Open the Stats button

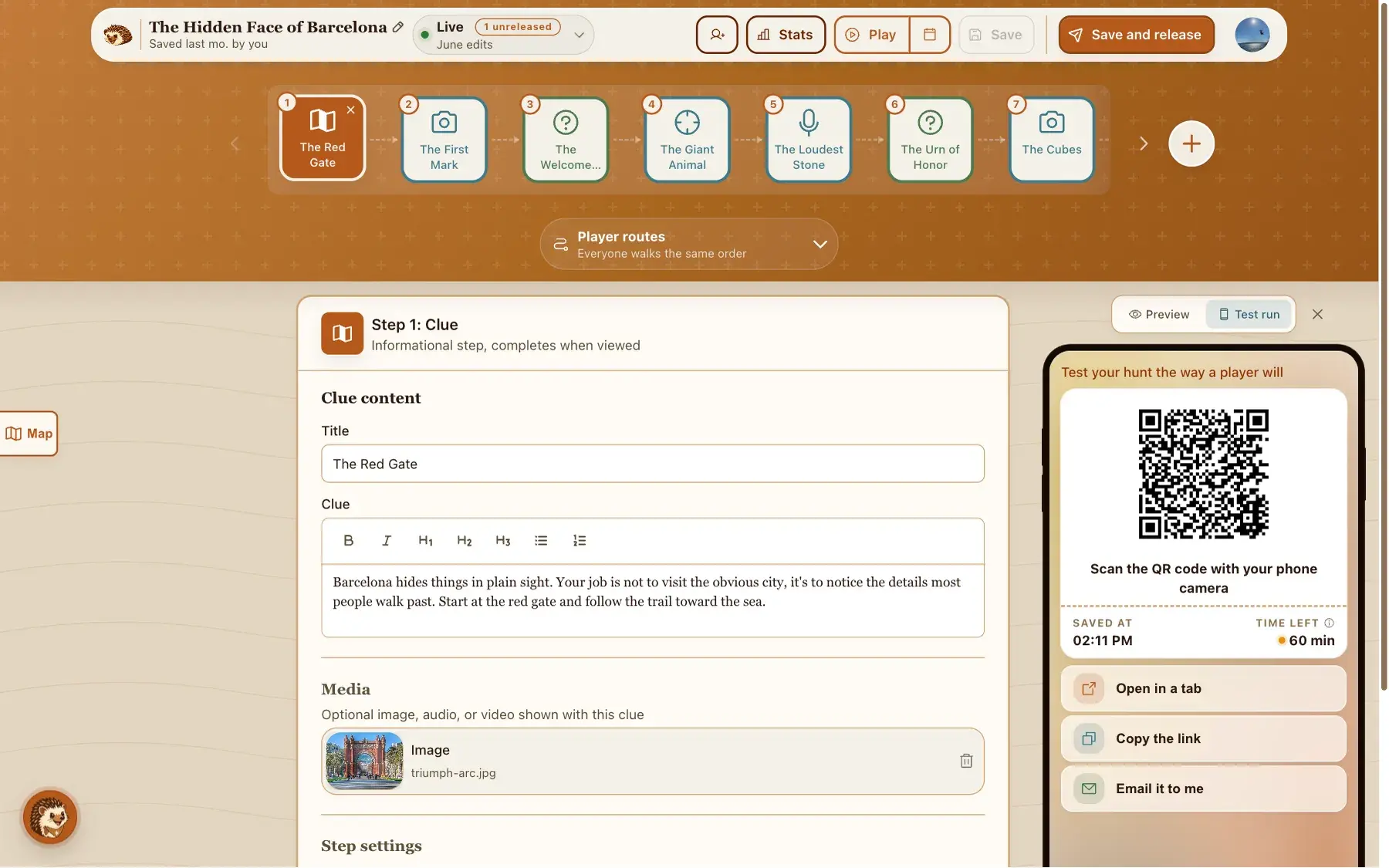tap(786, 35)
